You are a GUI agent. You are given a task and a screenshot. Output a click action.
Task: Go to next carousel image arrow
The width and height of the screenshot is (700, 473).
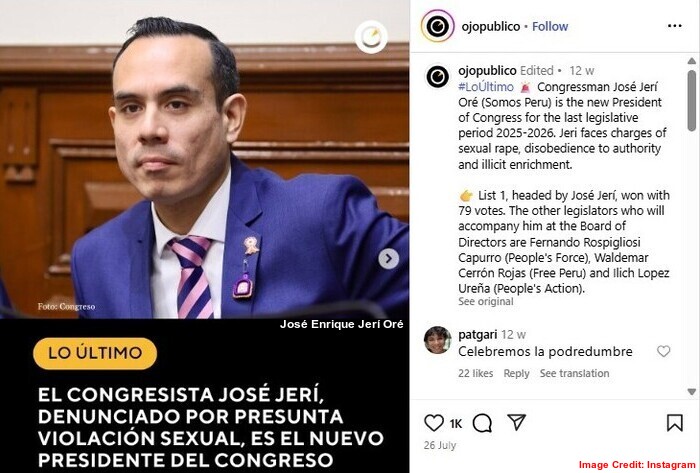point(388,258)
